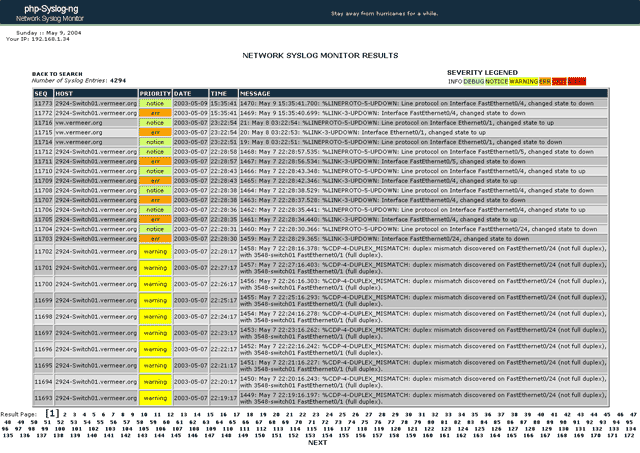This screenshot has height=453, width=640.
Task: Click the DEBUG severity legend swatch
Action: [474, 82]
